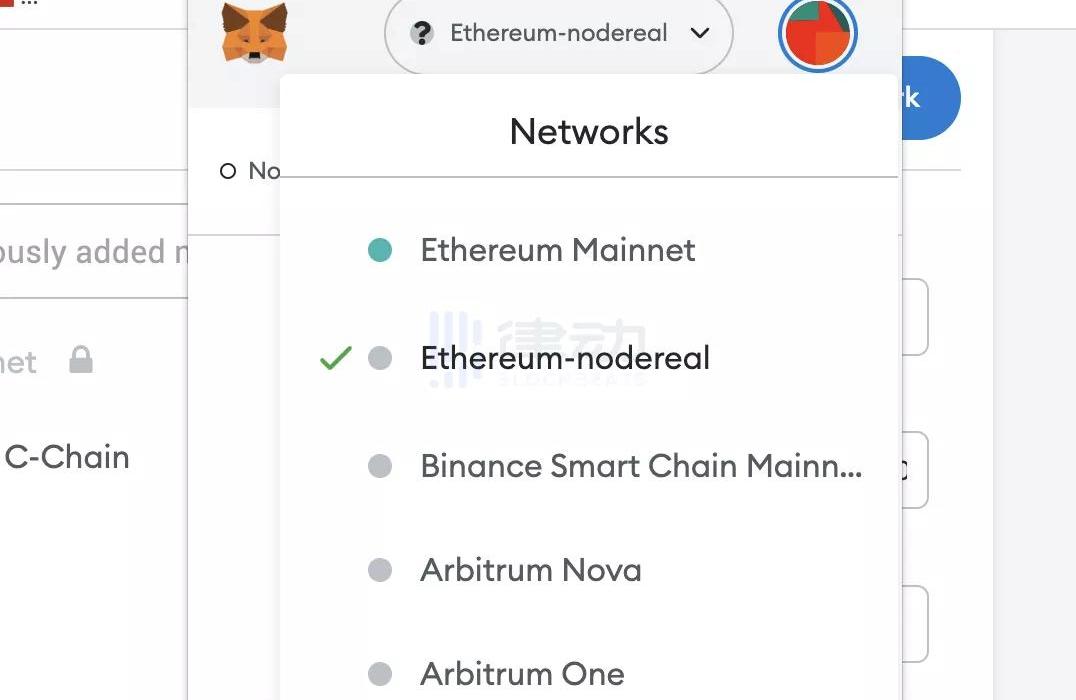Open the account menu via circular avatar
This screenshot has height=700, width=1076.
tap(817, 33)
